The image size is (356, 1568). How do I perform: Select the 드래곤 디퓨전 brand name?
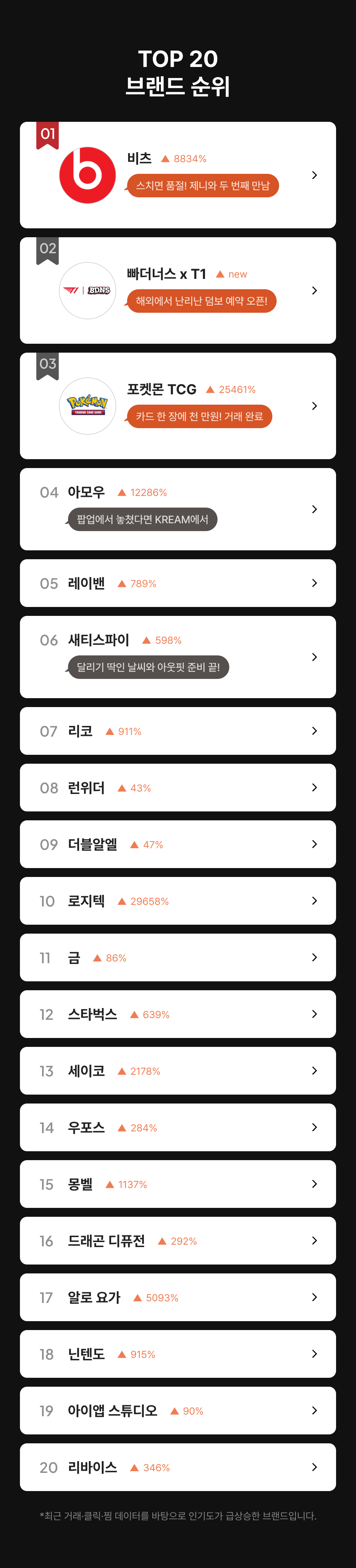tap(106, 1241)
